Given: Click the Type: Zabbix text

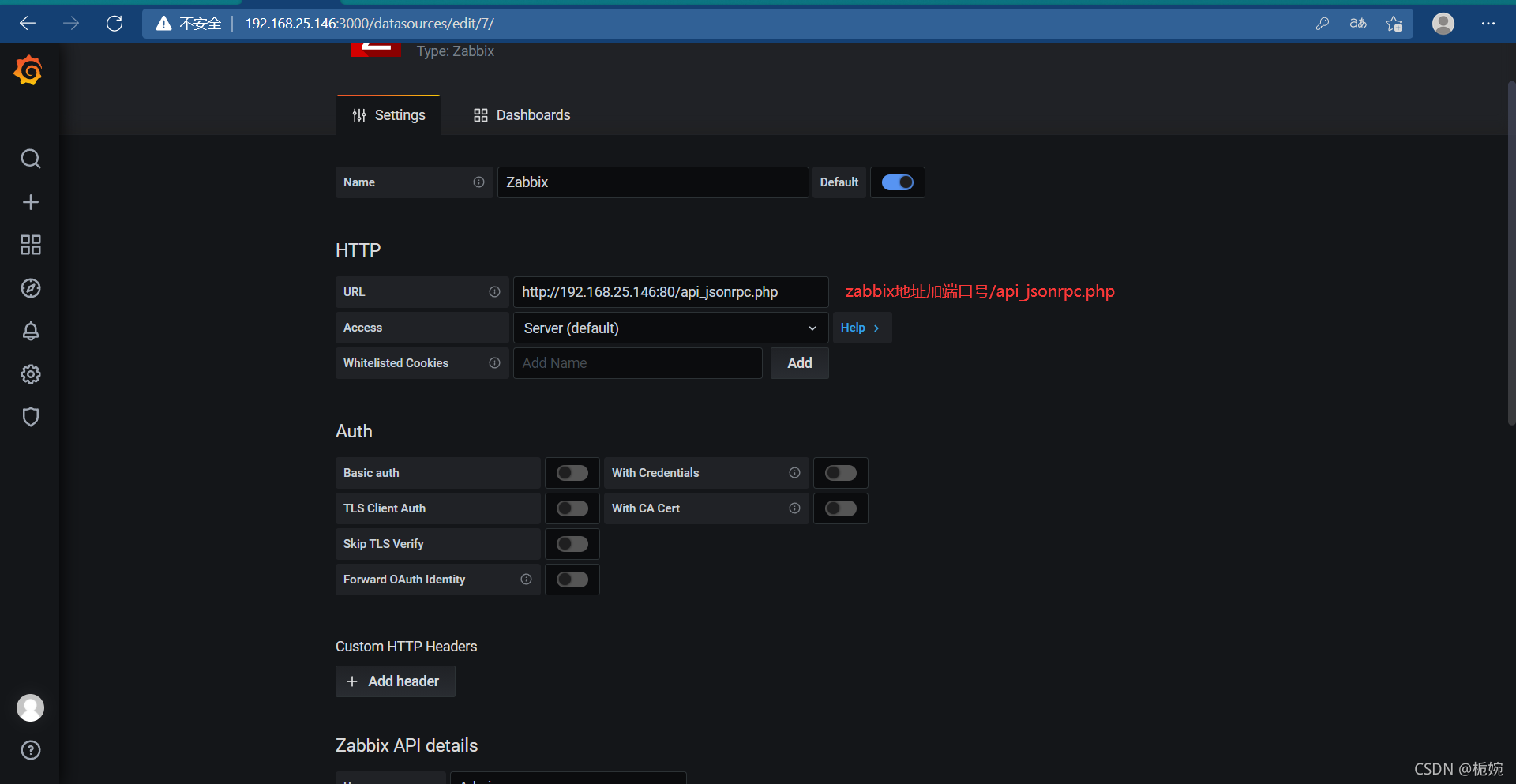Looking at the screenshot, I should (456, 51).
